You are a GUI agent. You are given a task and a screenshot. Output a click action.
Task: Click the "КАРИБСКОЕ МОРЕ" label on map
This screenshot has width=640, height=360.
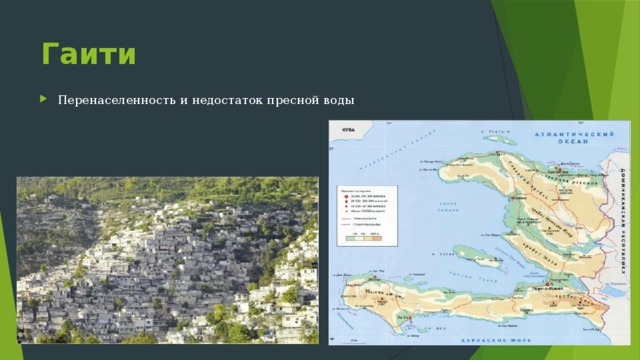(x=496, y=340)
